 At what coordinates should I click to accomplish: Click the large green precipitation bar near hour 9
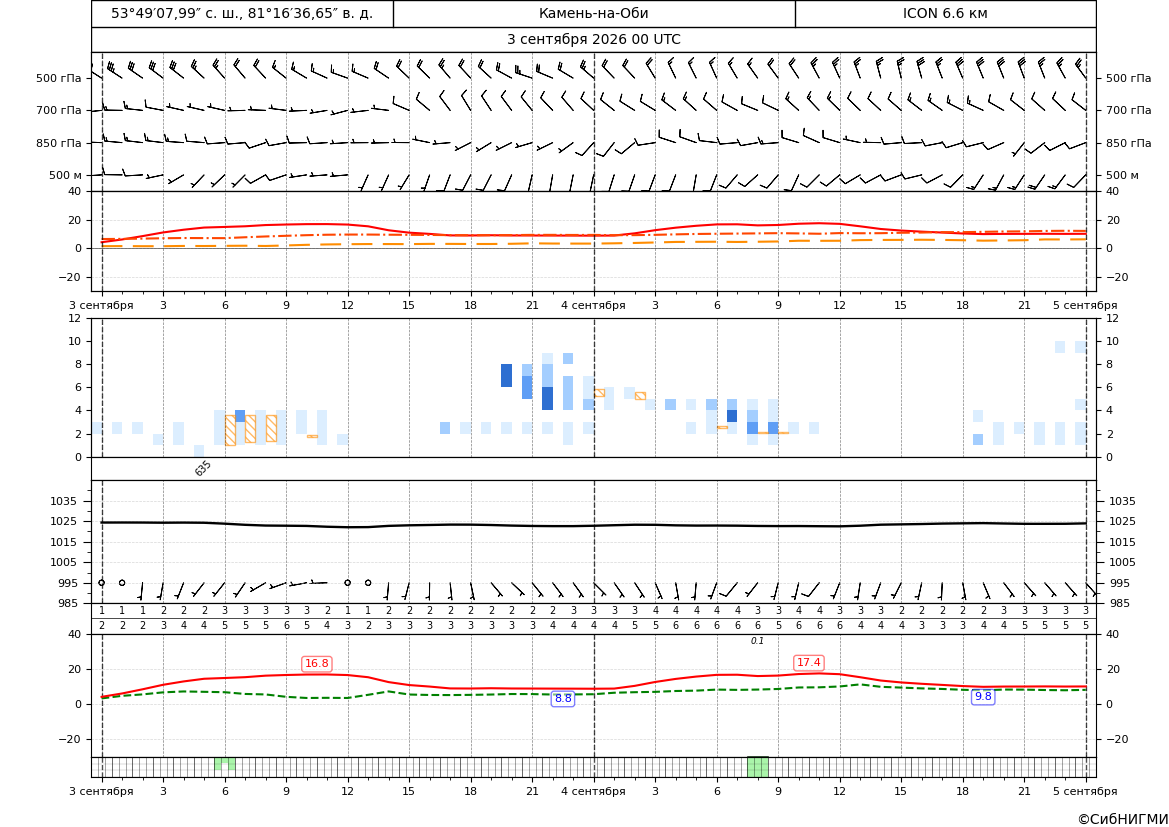[757, 767]
